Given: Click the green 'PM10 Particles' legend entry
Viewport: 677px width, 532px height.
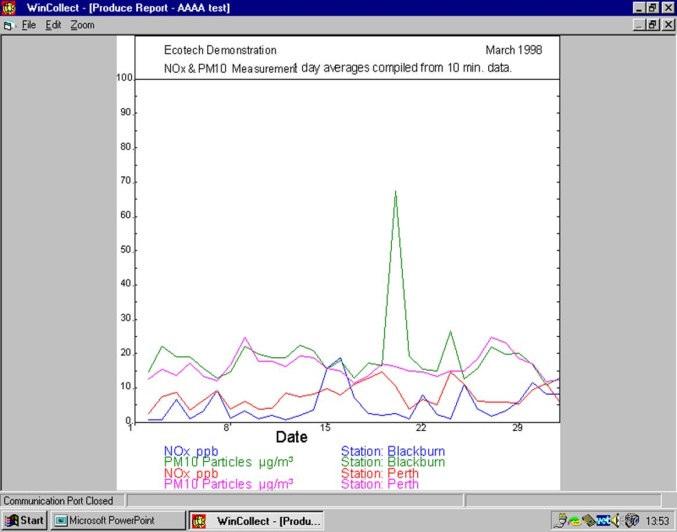Looking at the screenshot, I should pos(228,462).
